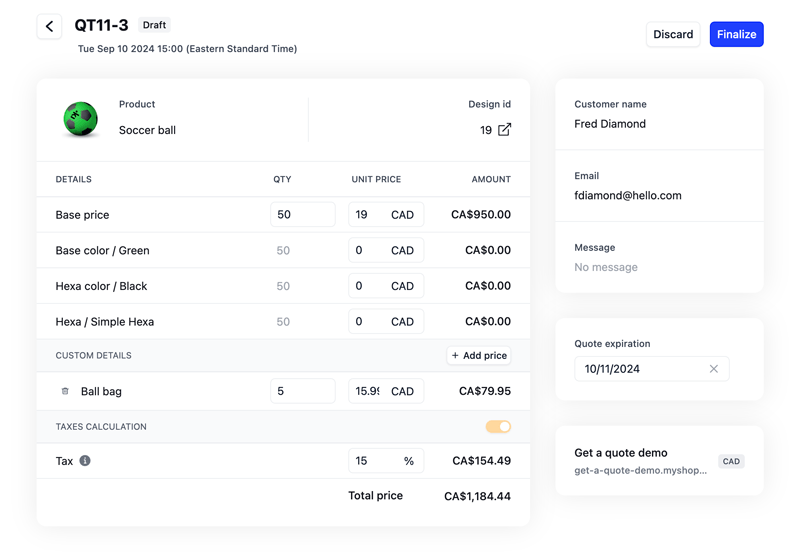The image size is (800, 555).
Task: Edit the Base price unit price field
Action: coord(367,215)
